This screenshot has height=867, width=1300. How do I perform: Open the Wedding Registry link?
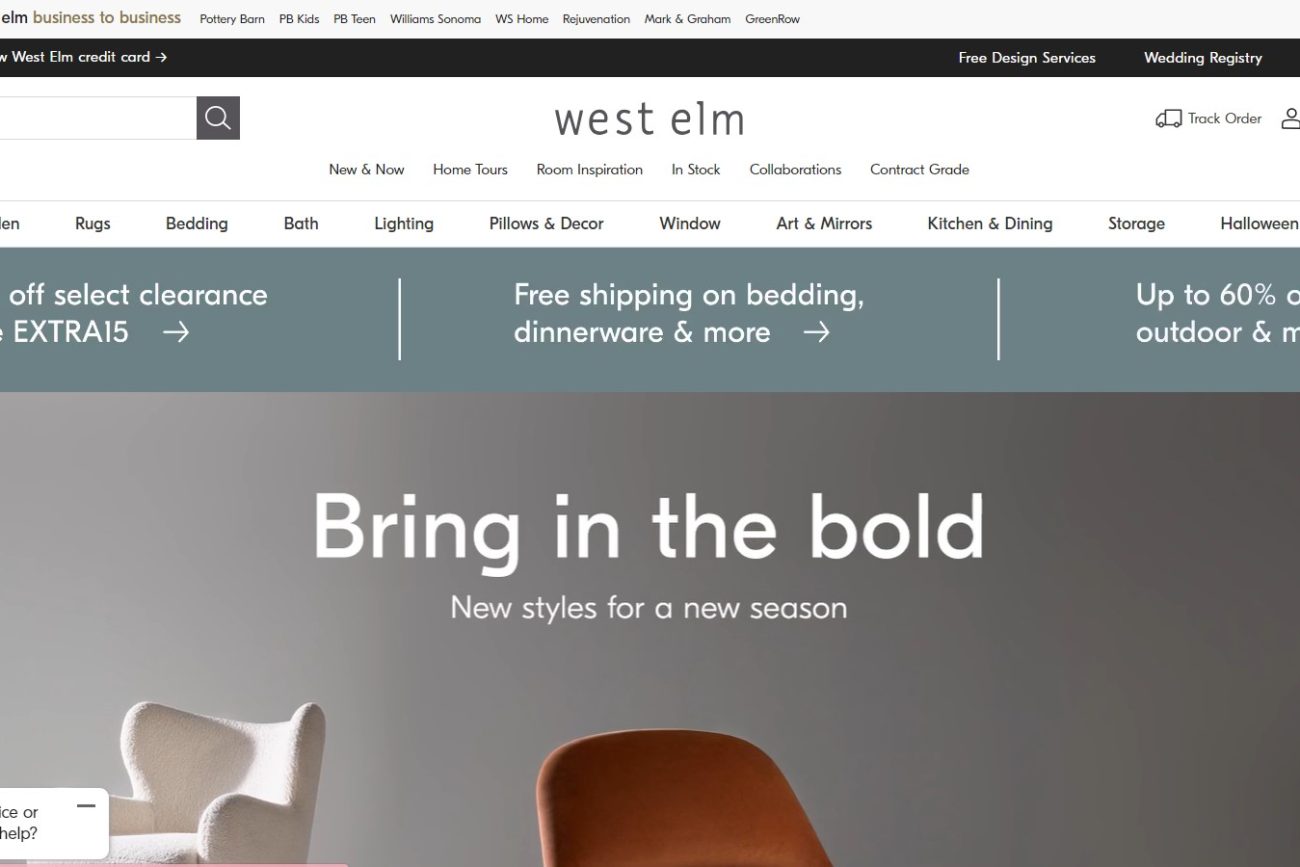[x=1203, y=58]
